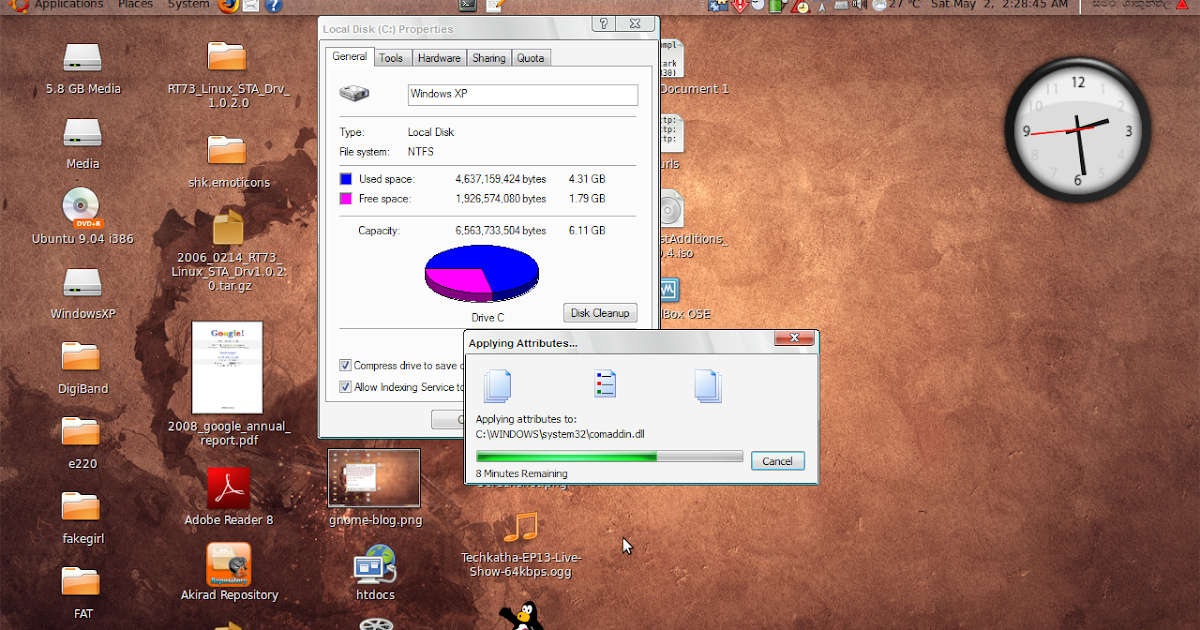
Task: Open the gnome-blog.png image
Action: pos(374,477)
